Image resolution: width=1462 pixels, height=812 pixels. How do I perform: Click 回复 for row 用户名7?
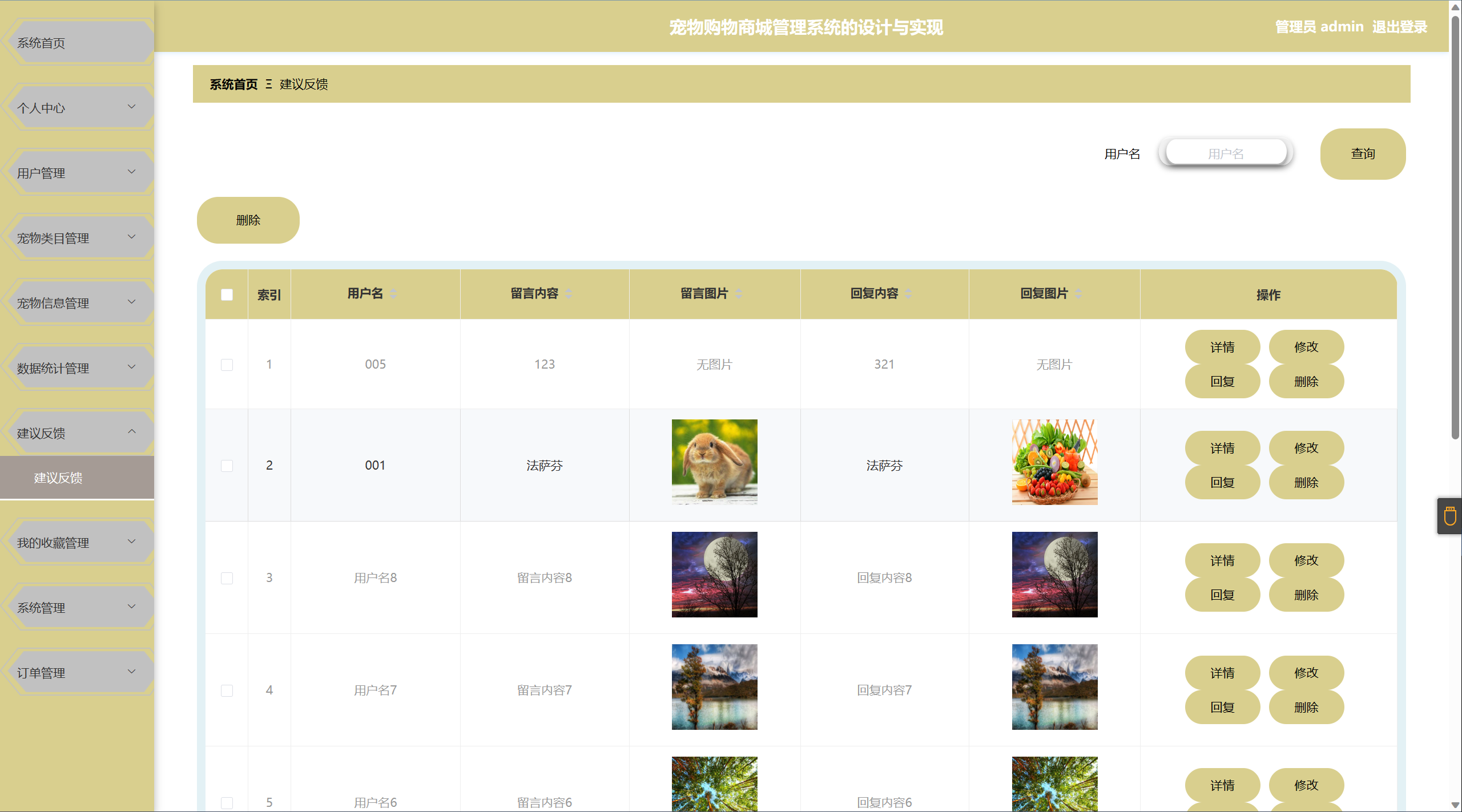(1222, 707)
